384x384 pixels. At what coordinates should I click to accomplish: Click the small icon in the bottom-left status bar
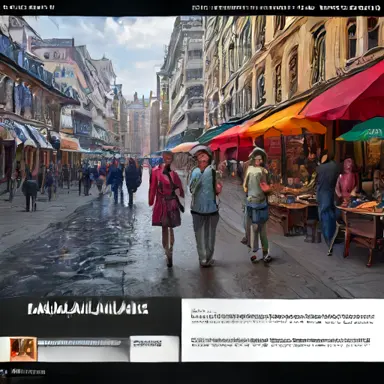point(3,371)
